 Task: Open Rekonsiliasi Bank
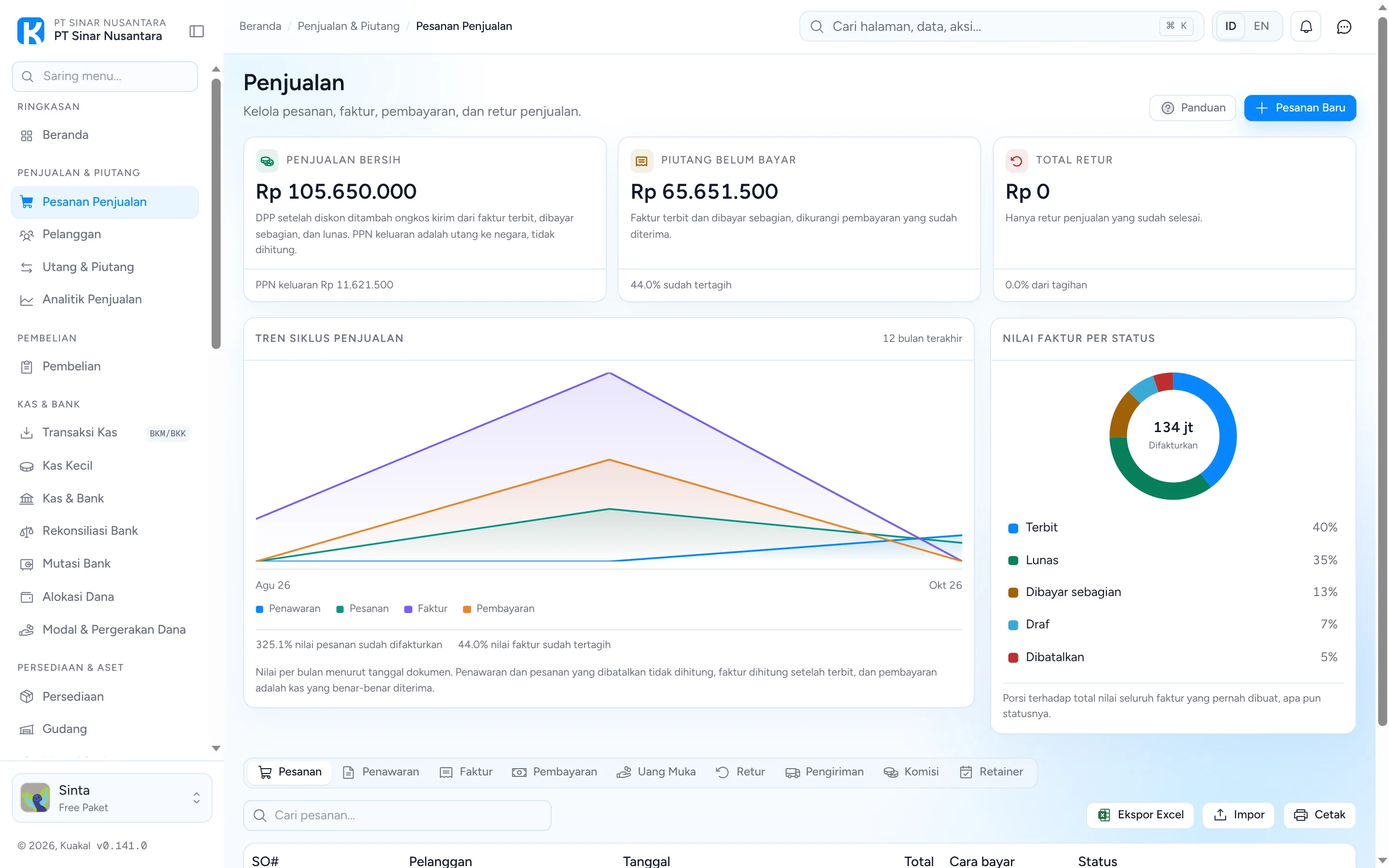pos(105,531)
